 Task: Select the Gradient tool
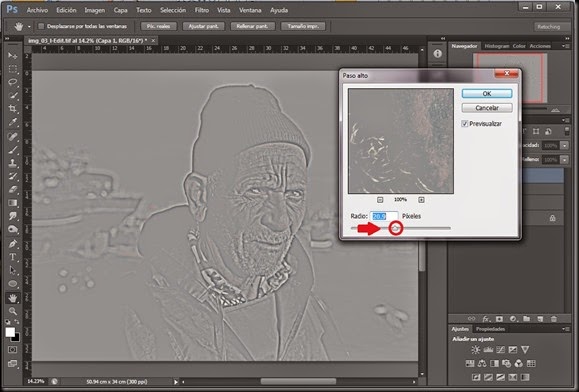13,203
